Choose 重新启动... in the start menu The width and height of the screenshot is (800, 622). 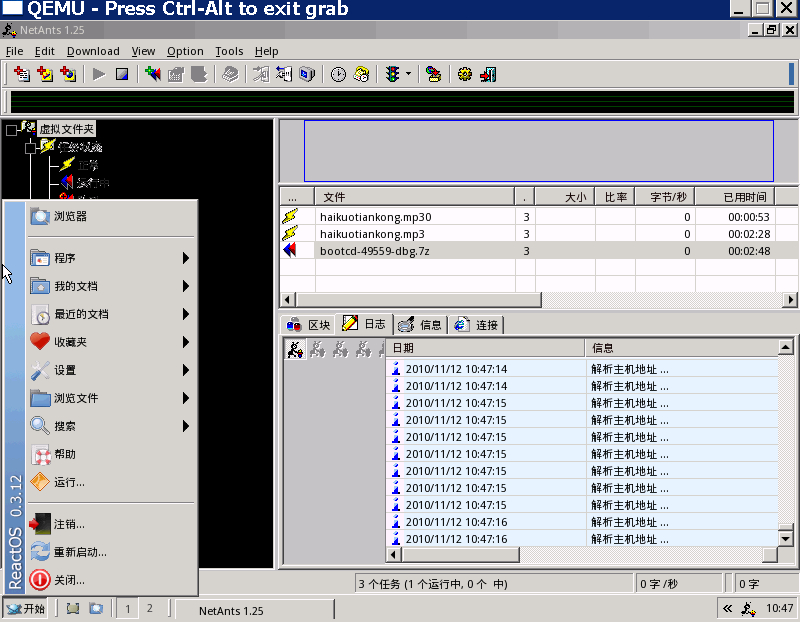tap(111, 552)
